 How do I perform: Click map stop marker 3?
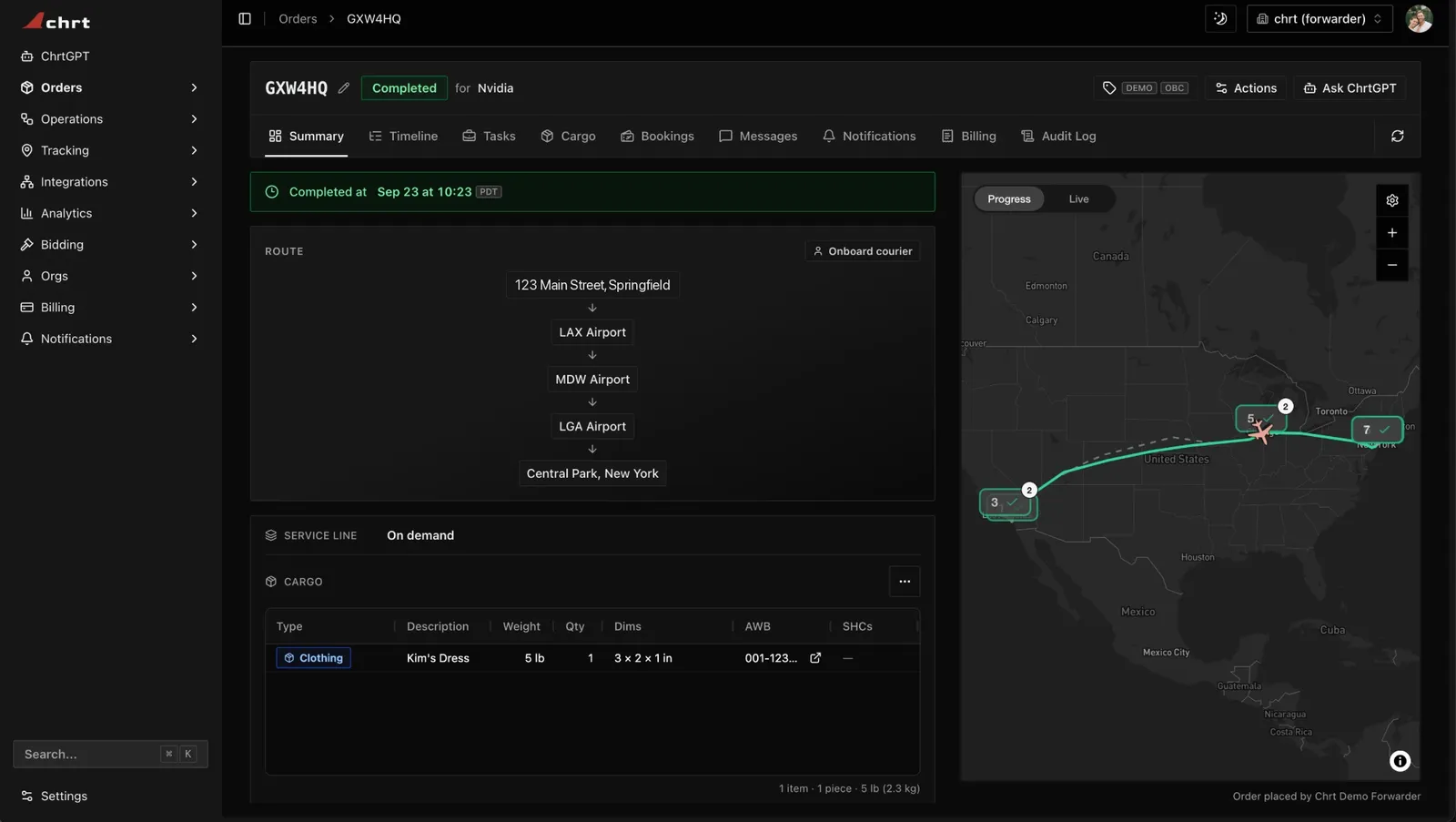1005,502
